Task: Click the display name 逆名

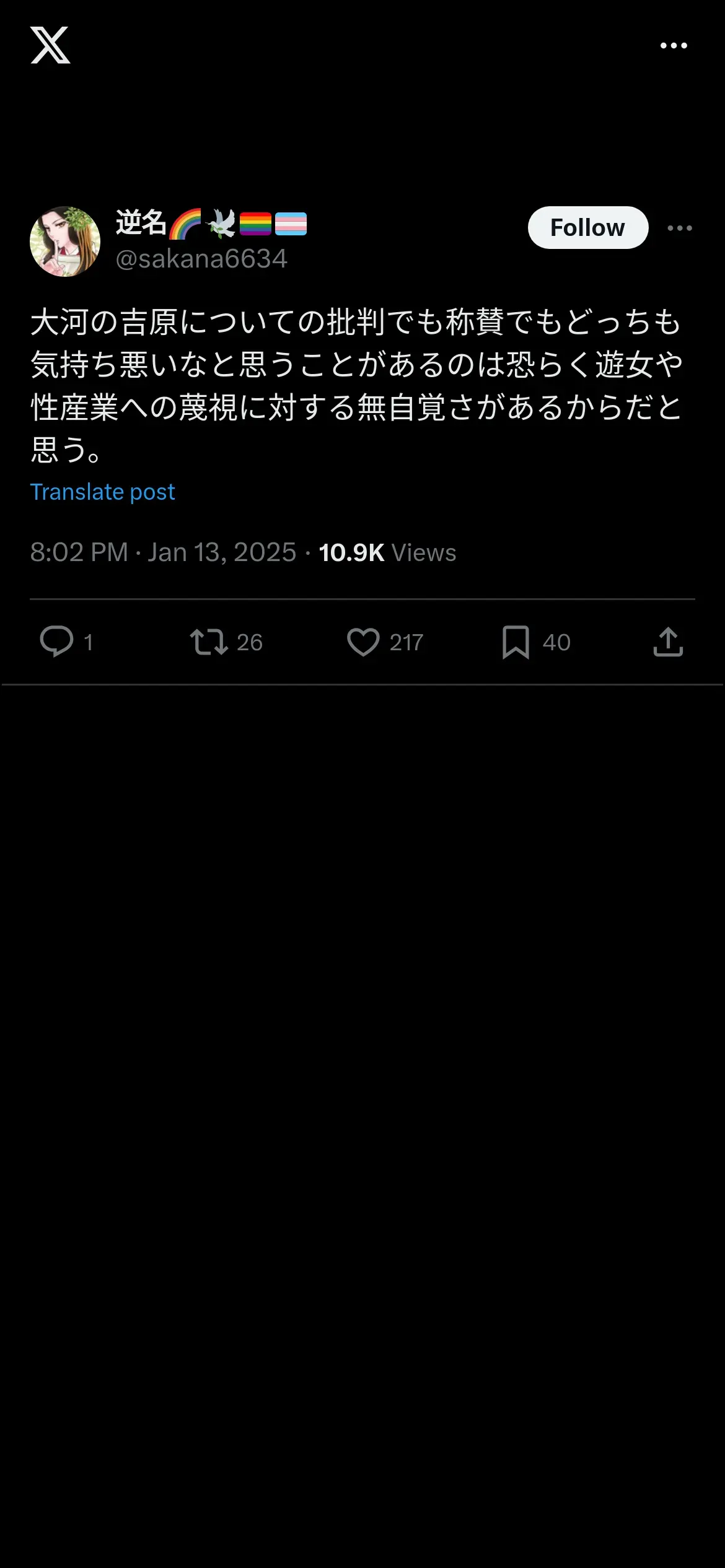Action: click(x=141, y=223)
